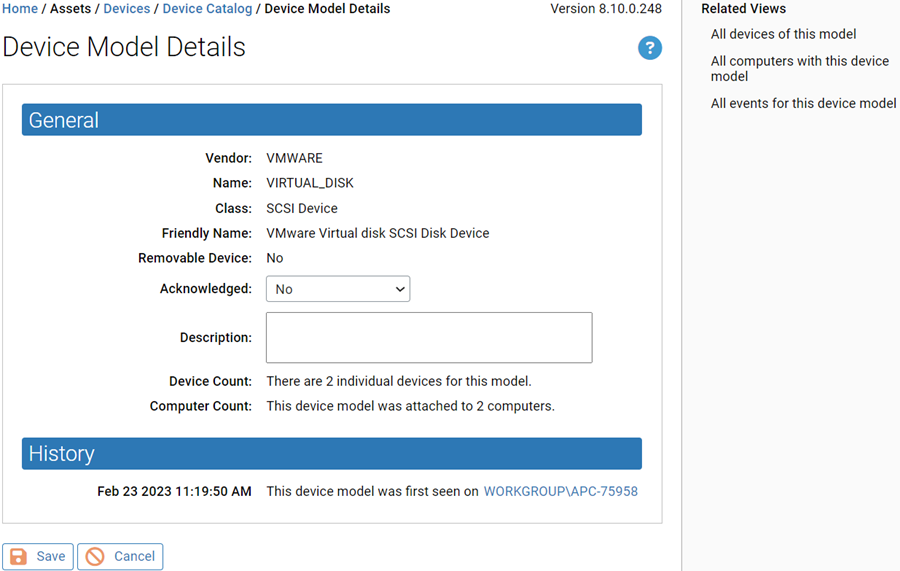View All devices of this model
This screenshot has height=571, width=900.
[x=783, y=34]
